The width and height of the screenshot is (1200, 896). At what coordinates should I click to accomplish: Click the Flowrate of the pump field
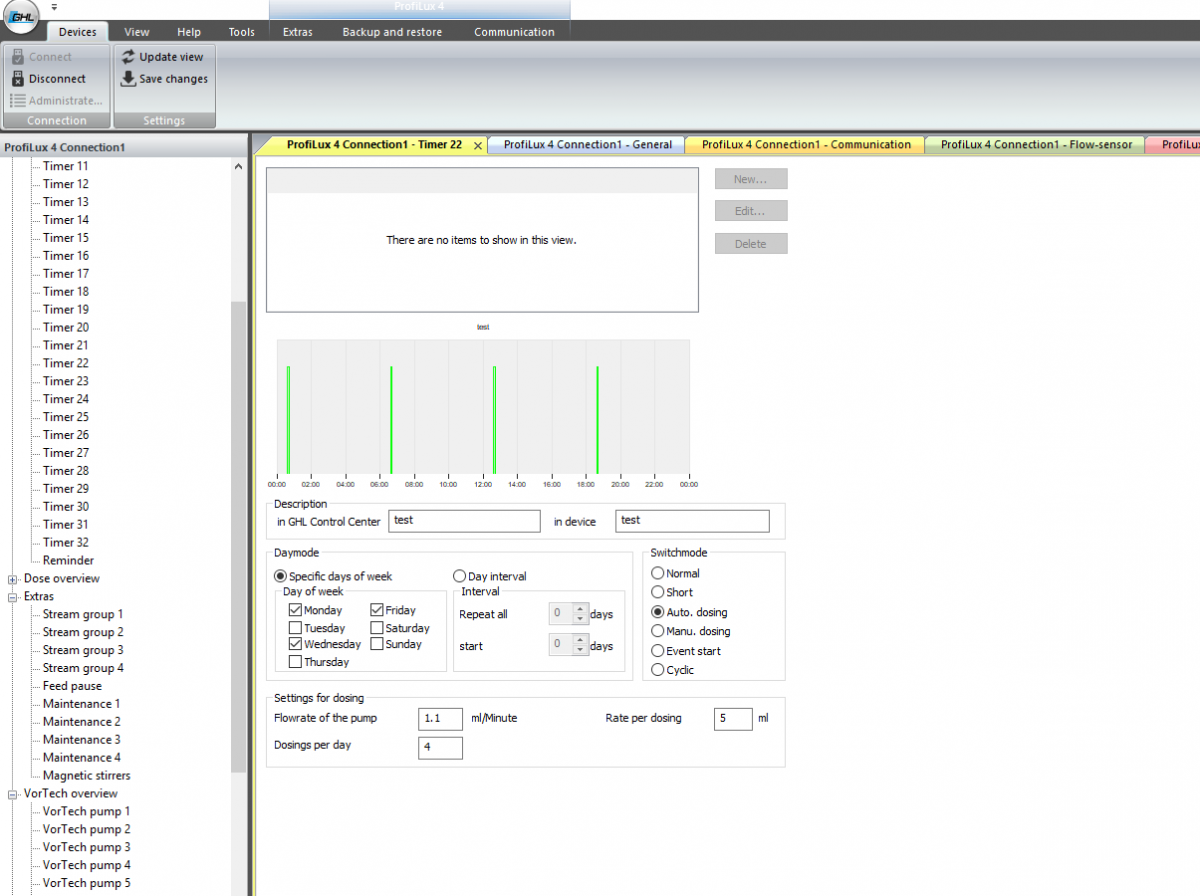[x=440, y=719]
